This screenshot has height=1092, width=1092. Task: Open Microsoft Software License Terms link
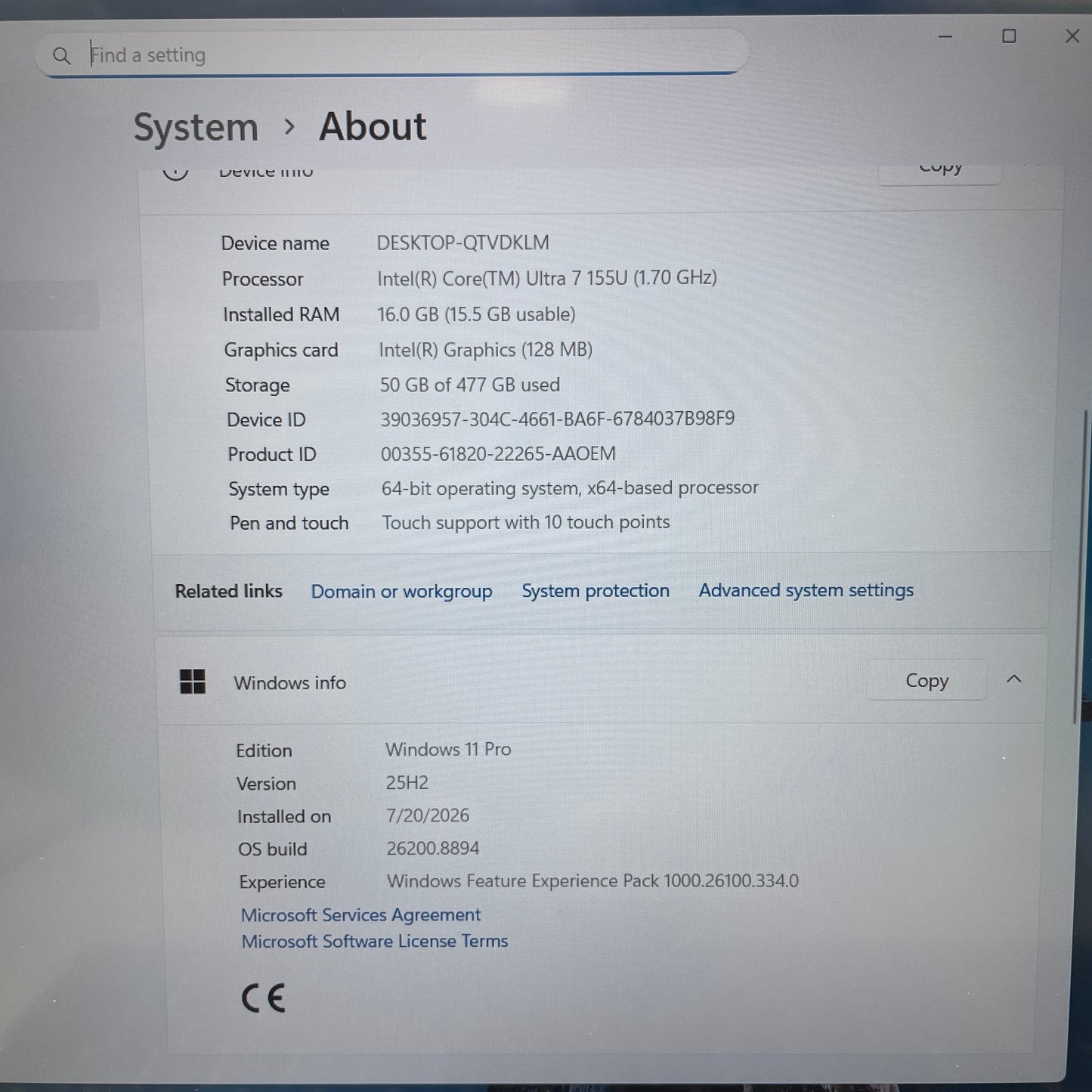(375, 941)
